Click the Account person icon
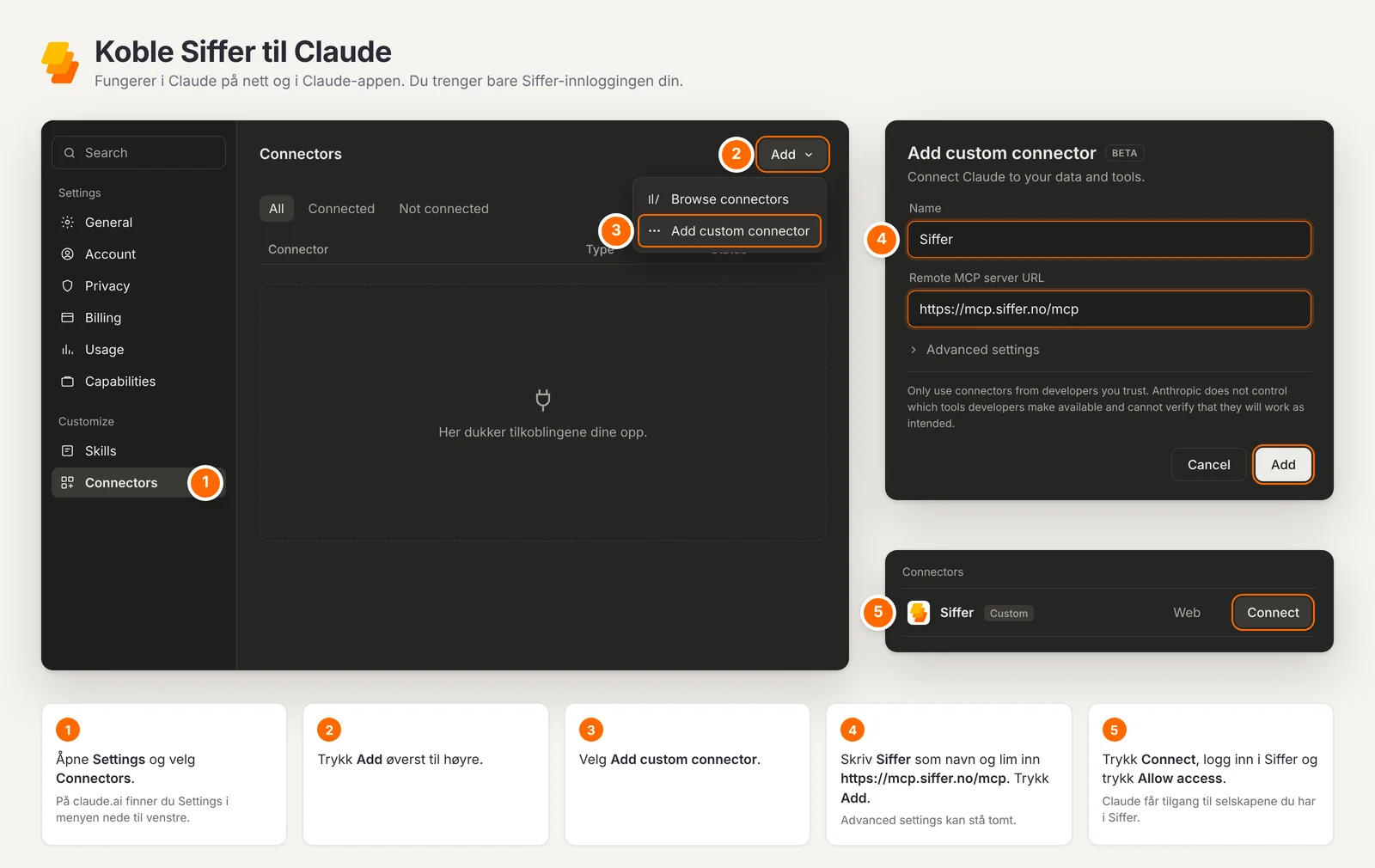Image resolution: width=1375 pixels, height=868 pixels. (x=67, y=254)
